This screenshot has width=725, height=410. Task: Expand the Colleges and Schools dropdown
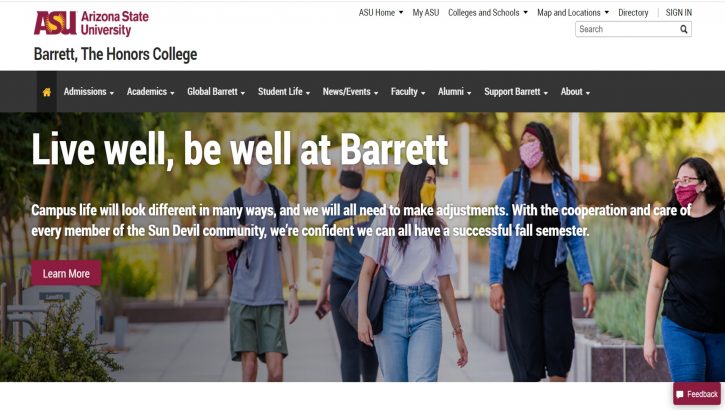[488, 12]
